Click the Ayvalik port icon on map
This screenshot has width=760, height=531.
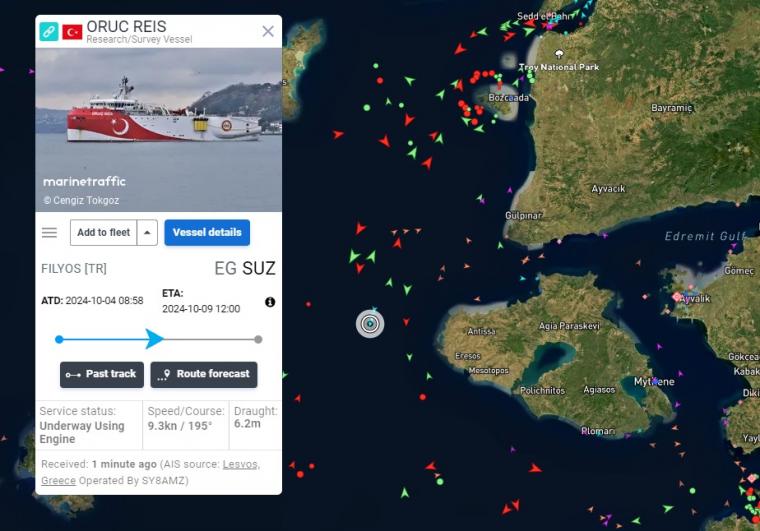coord(677,297)
